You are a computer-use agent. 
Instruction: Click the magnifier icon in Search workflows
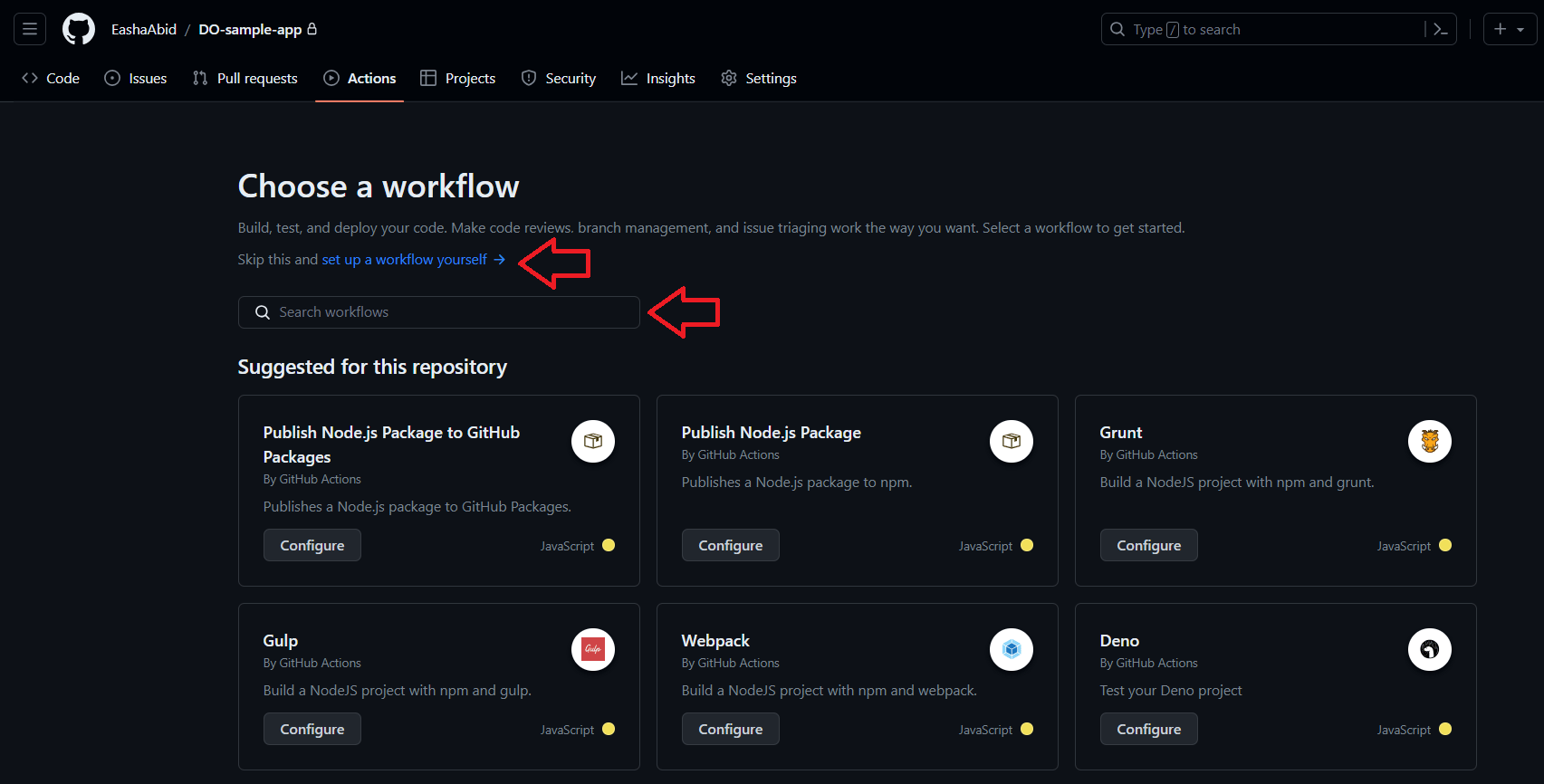click(x=263, y=312)
